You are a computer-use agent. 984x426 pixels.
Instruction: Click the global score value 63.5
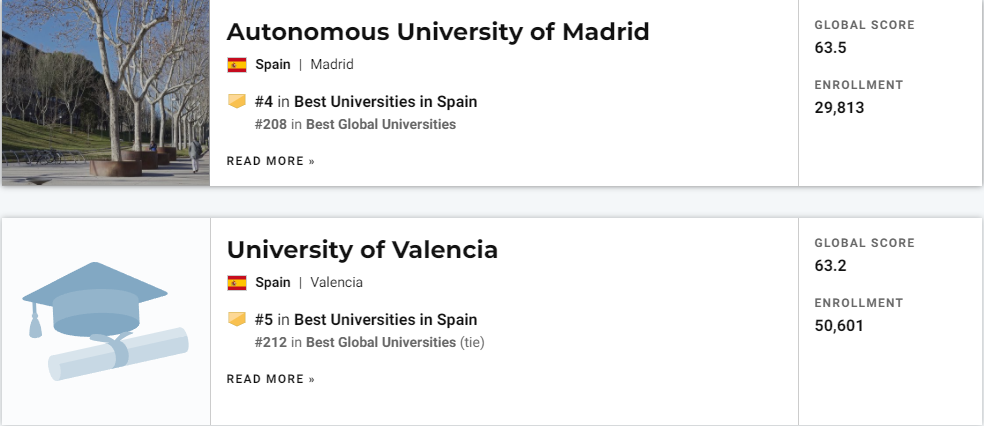click(x=830, y=48)
